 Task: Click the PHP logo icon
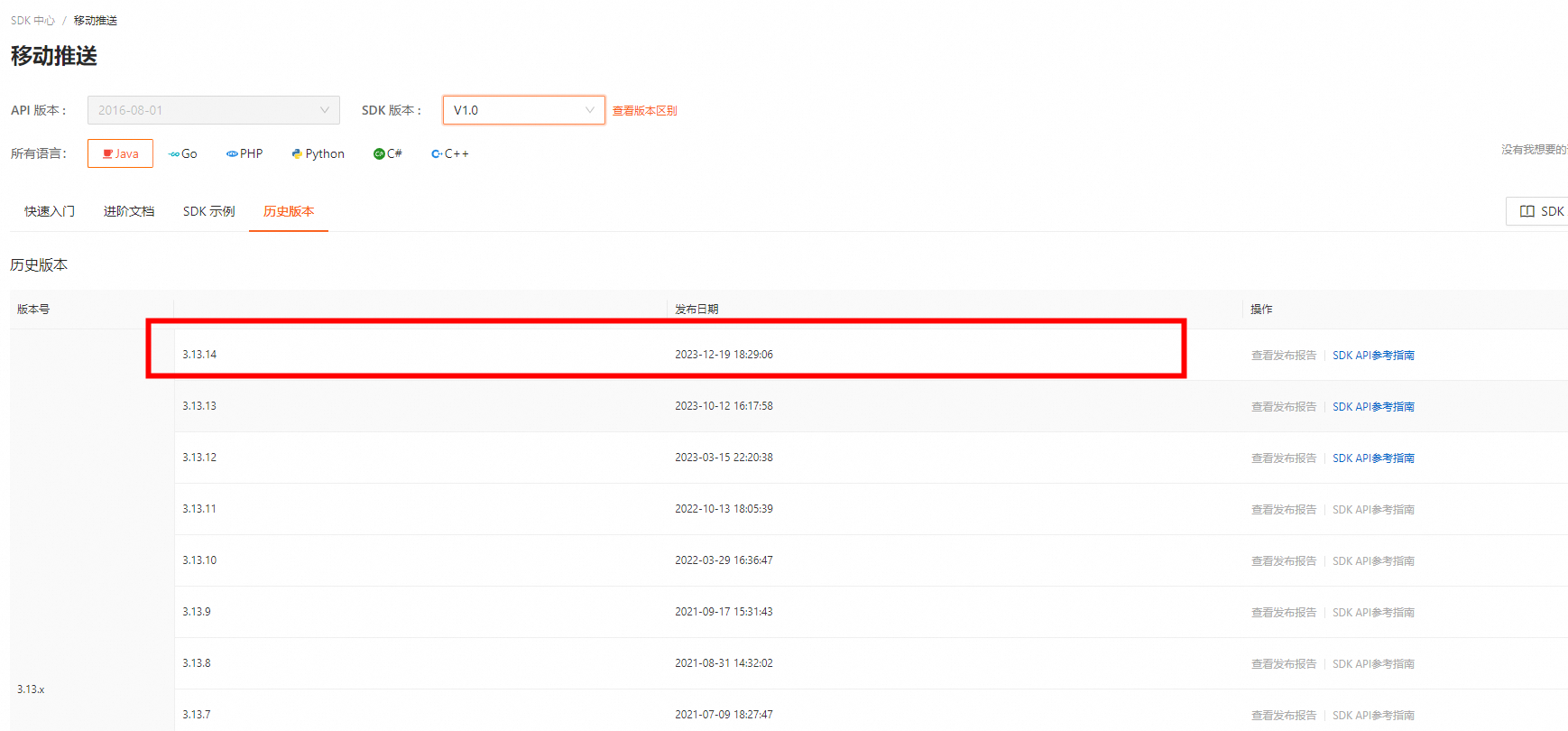[x=232, y=154]
